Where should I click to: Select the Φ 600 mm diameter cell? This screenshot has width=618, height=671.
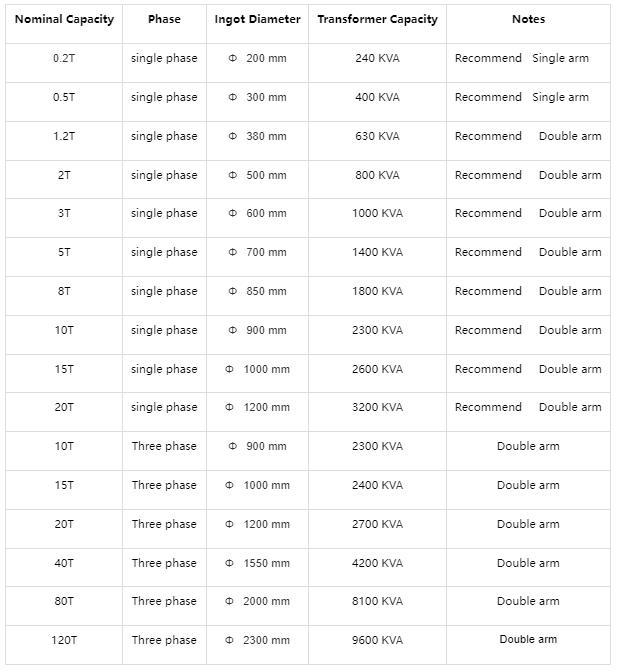click(257, 213)
